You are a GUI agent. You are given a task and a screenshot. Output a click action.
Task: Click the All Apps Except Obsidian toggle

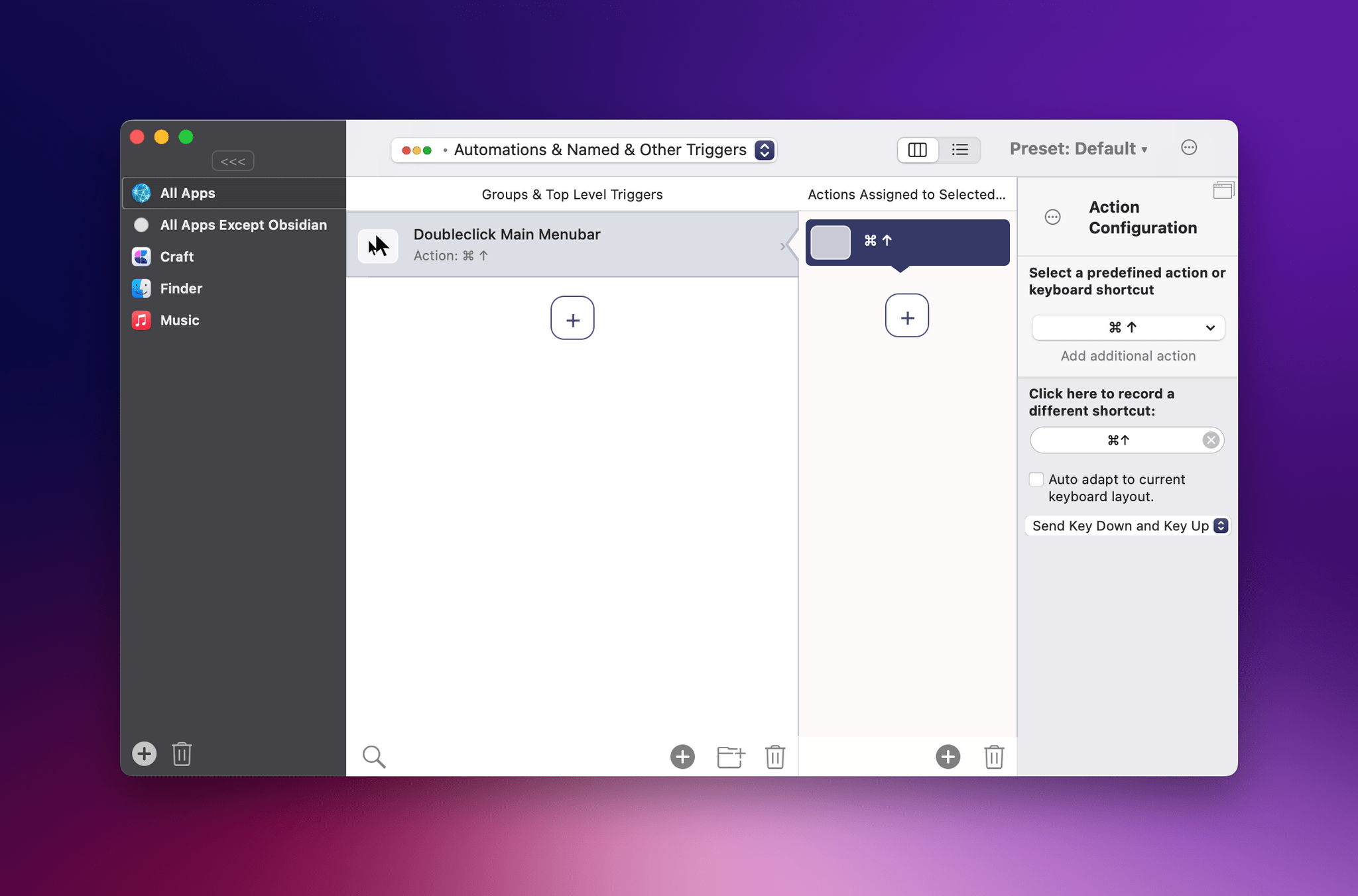tap(140, 225)
